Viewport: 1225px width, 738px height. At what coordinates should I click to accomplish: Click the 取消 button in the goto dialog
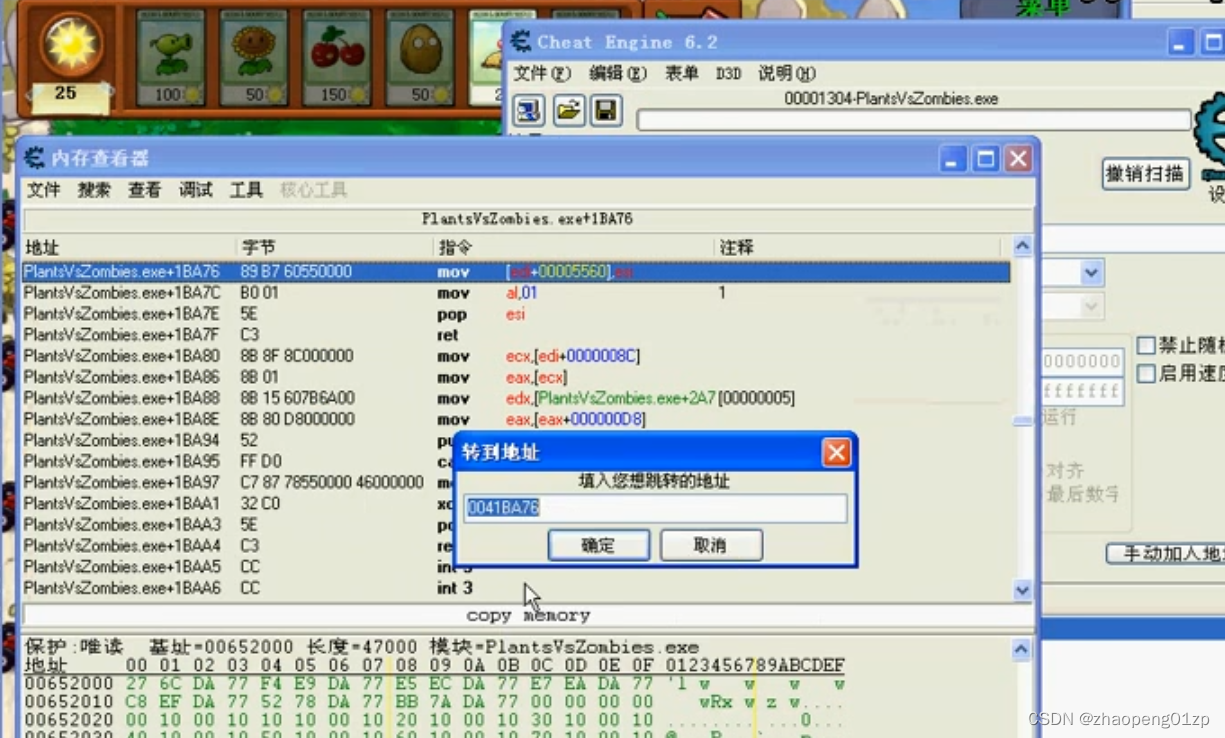coord(711,546)
